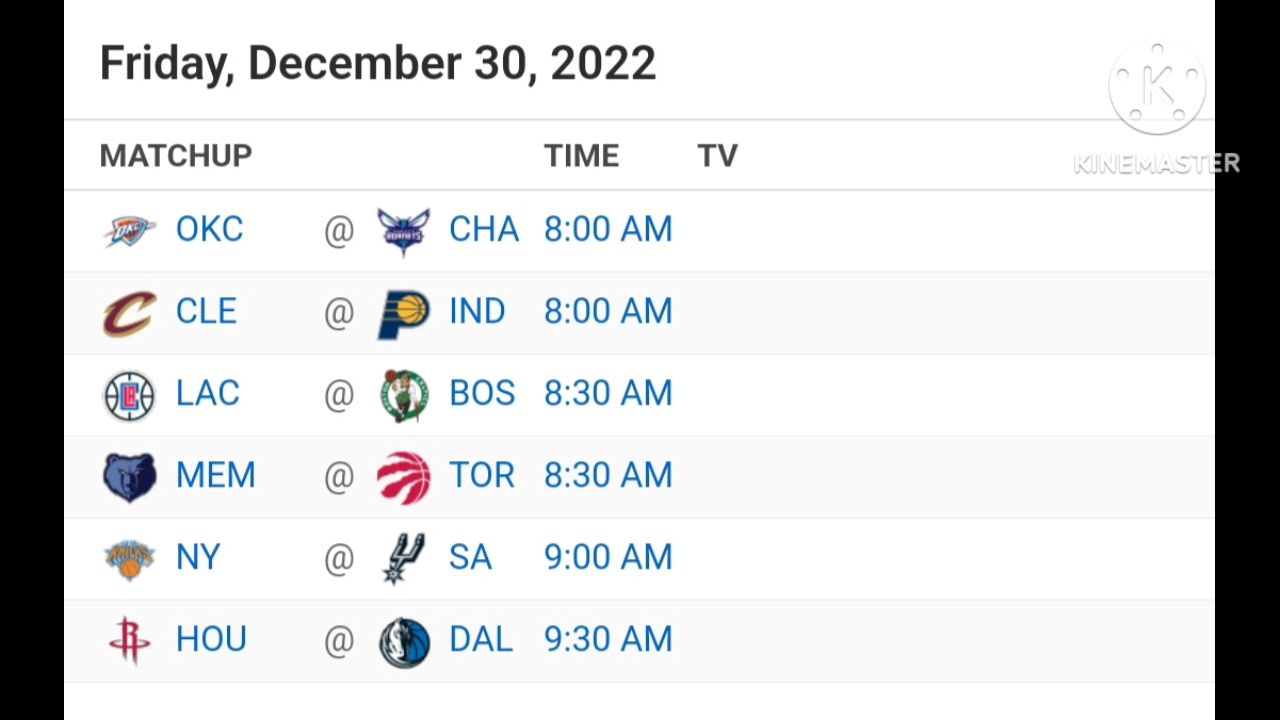Click the LA Clippers logo
The height and width of the screenshot is (720, 1280).
[129, 396]
